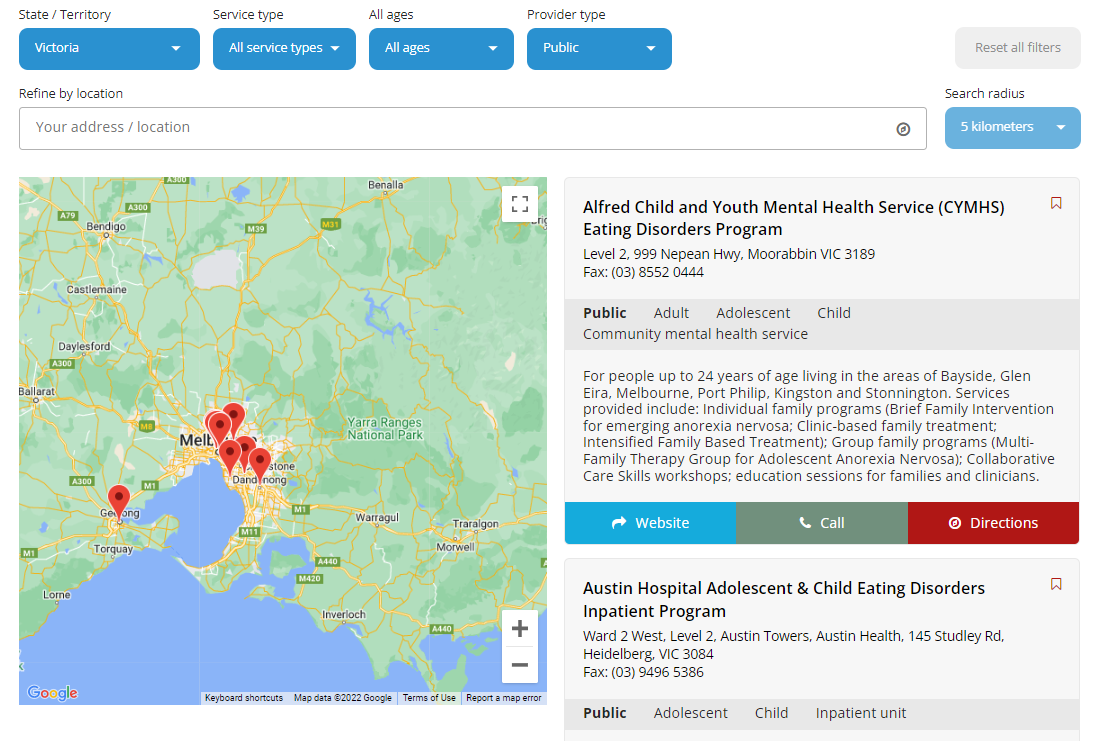Click Report a map error link
The width and height of the screenshot is (1107, 741).
point(503,698)
